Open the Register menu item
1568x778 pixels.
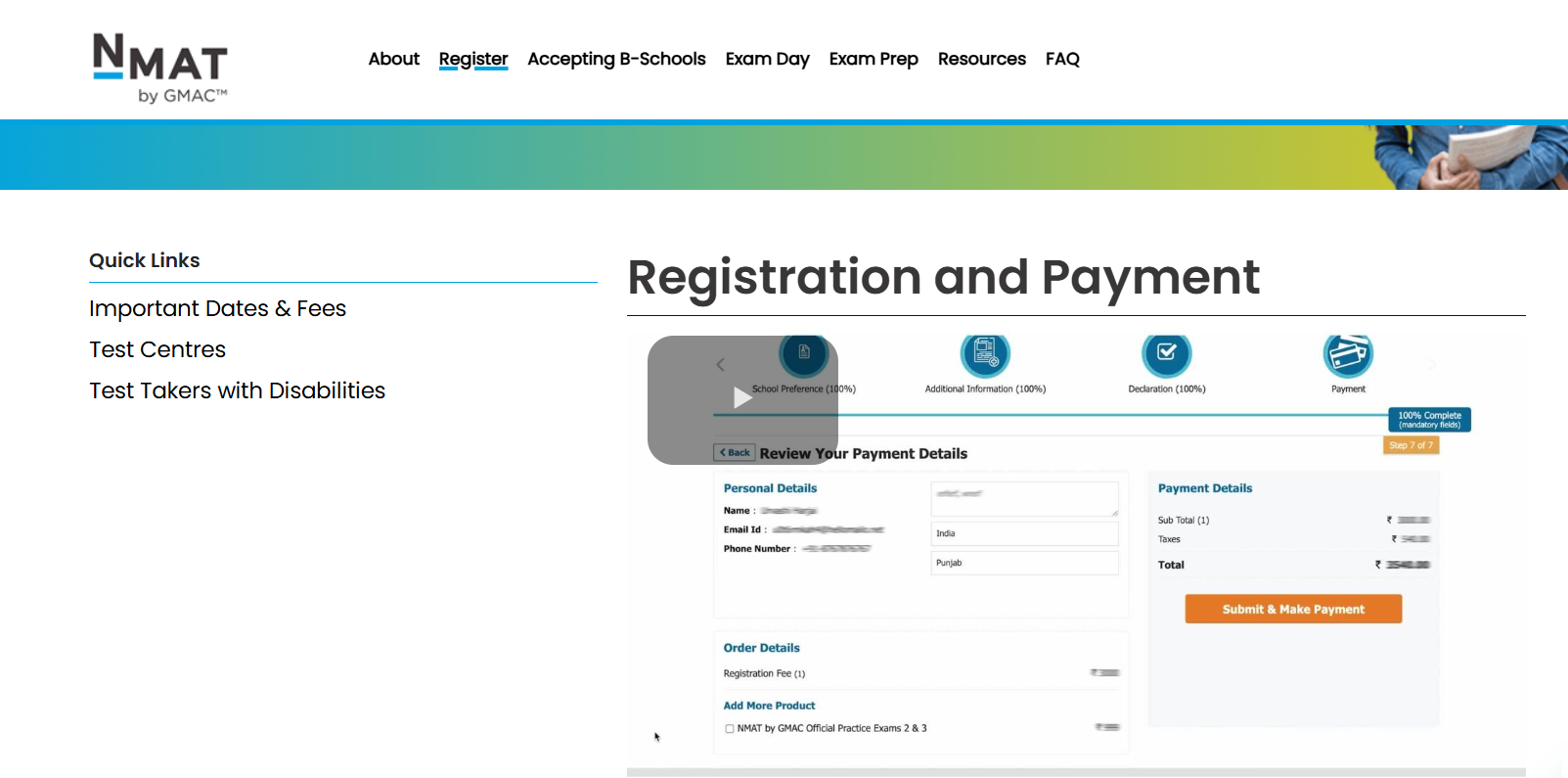coord(473,59)
